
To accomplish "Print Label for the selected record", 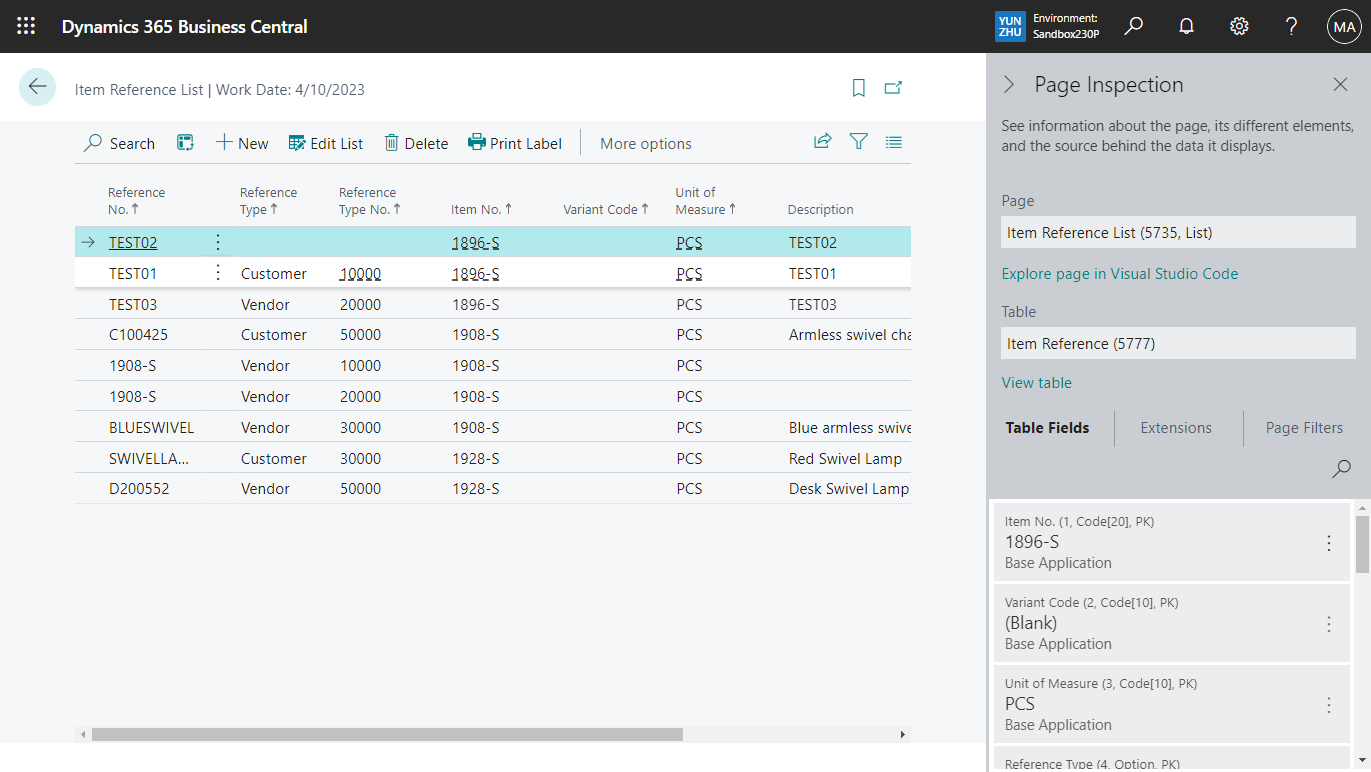I will point(515,143).
